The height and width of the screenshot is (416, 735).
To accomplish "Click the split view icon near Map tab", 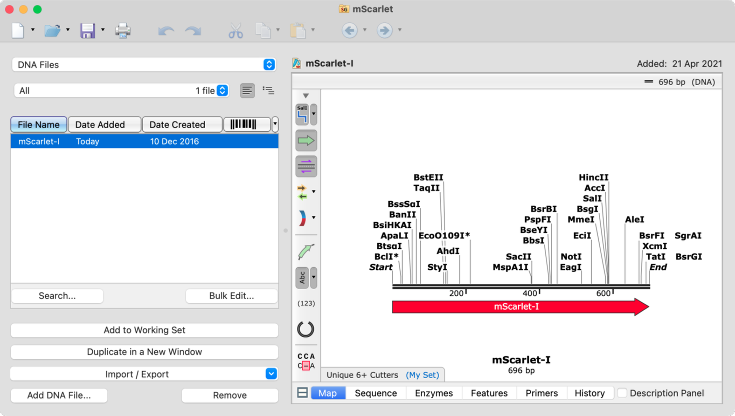I will pos(303,393).
